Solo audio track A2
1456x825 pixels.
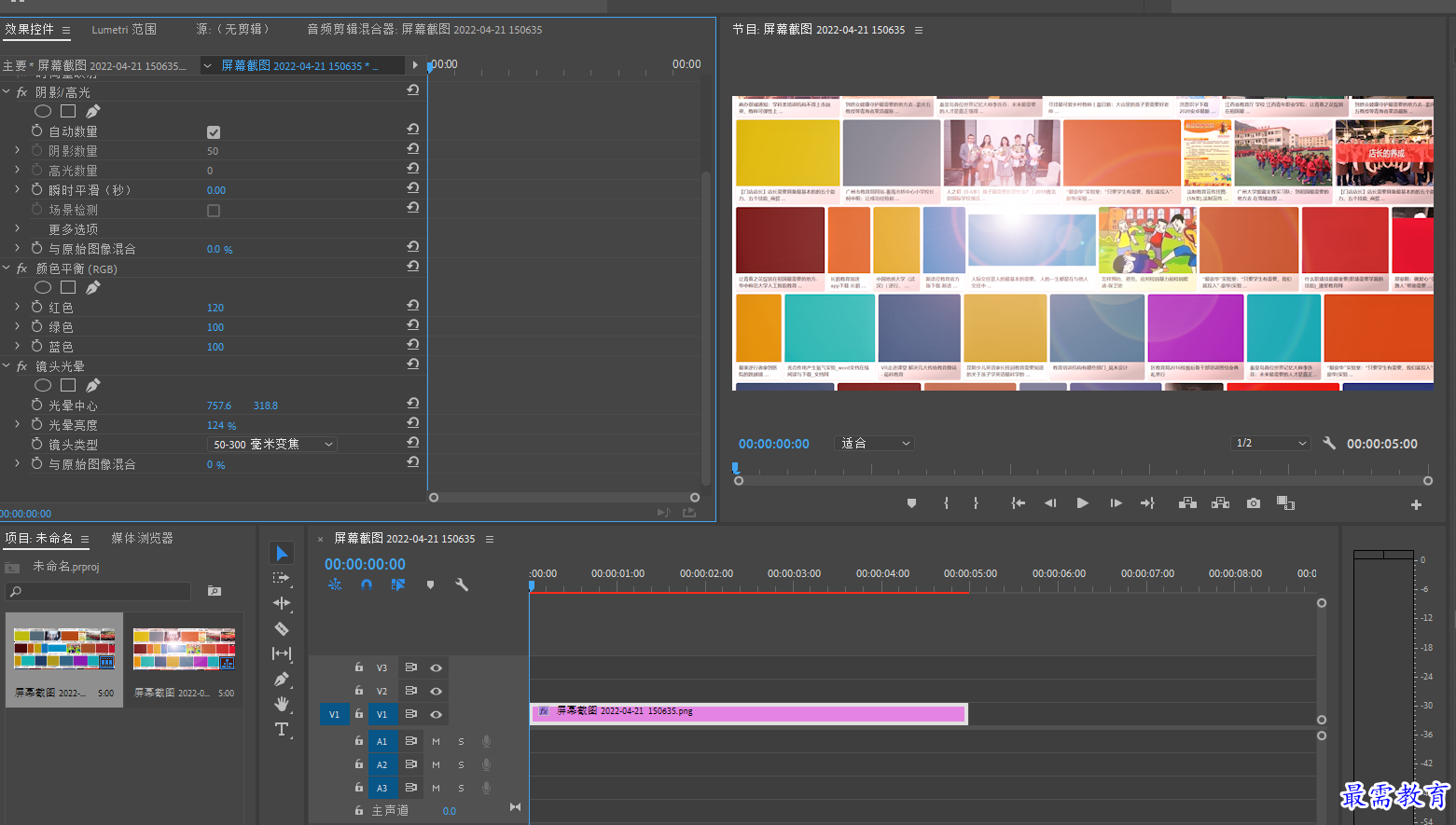pyautogui.click(x=461, y=764)
